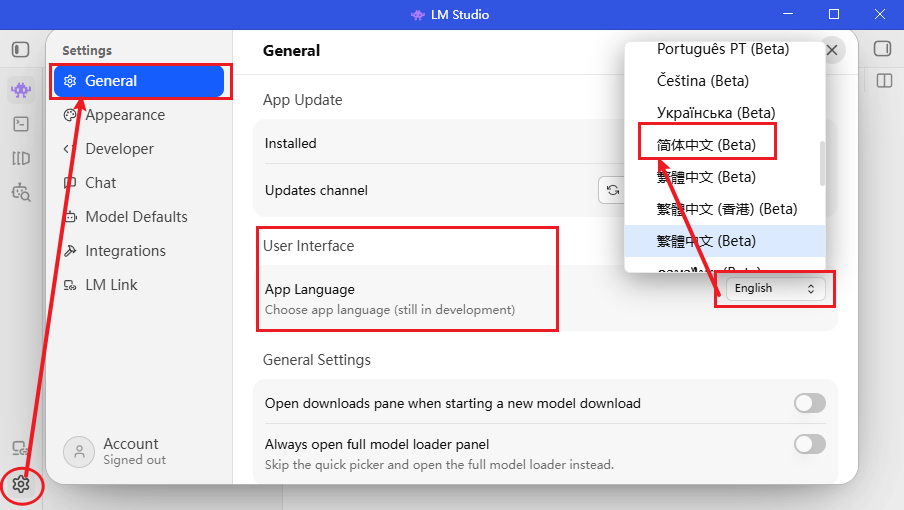The height and width of the screenshot is (510, 904).
Task: Choose Português PT (Beta) language
Action: click(x=725, y=50)
